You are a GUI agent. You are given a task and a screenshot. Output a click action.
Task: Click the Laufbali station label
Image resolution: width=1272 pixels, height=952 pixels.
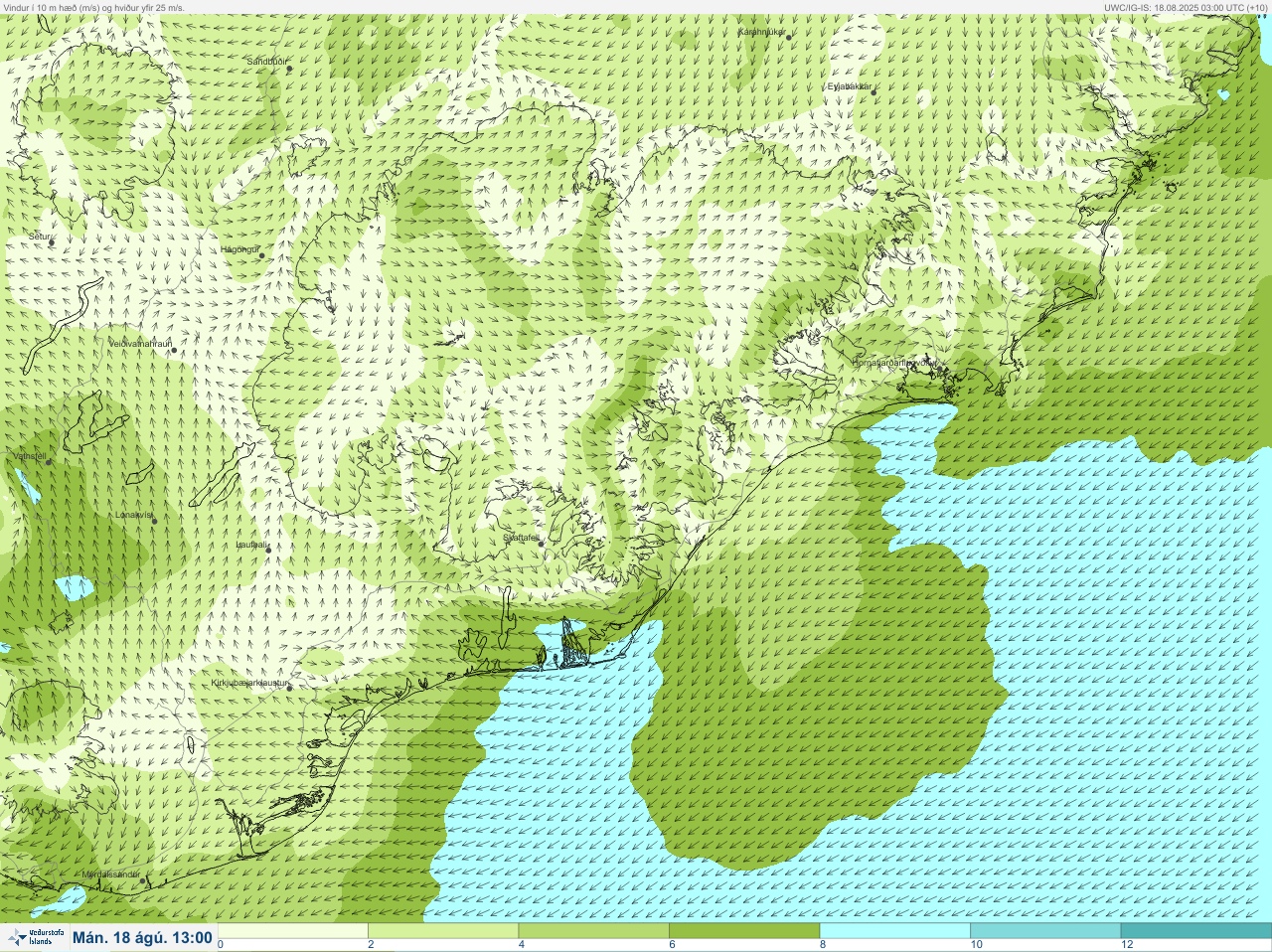pos(250,545)
